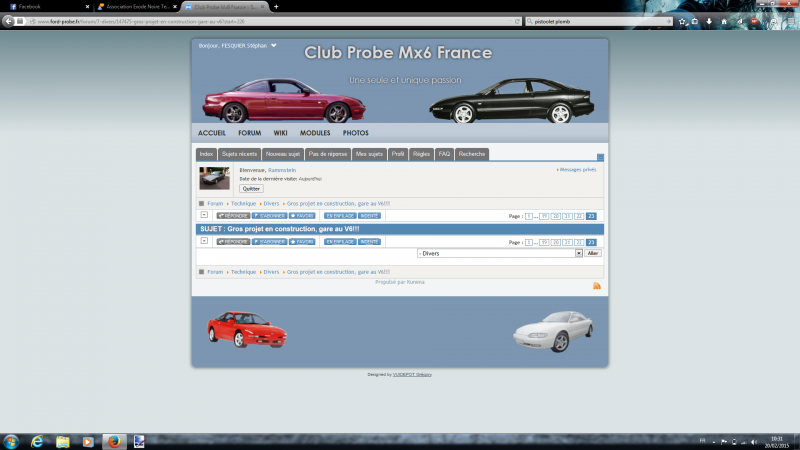The image size is (800, 450).
Task: Open the Propulsé par Kunena link
Action: (399, 282)
